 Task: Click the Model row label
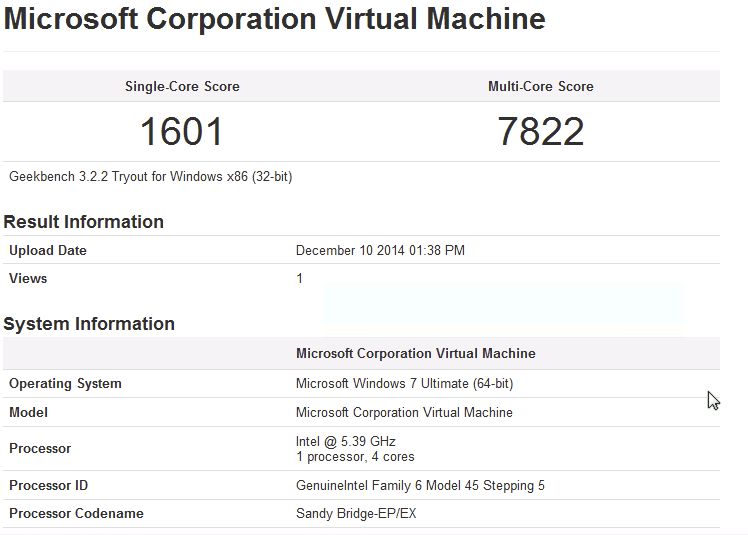(28, 413)
